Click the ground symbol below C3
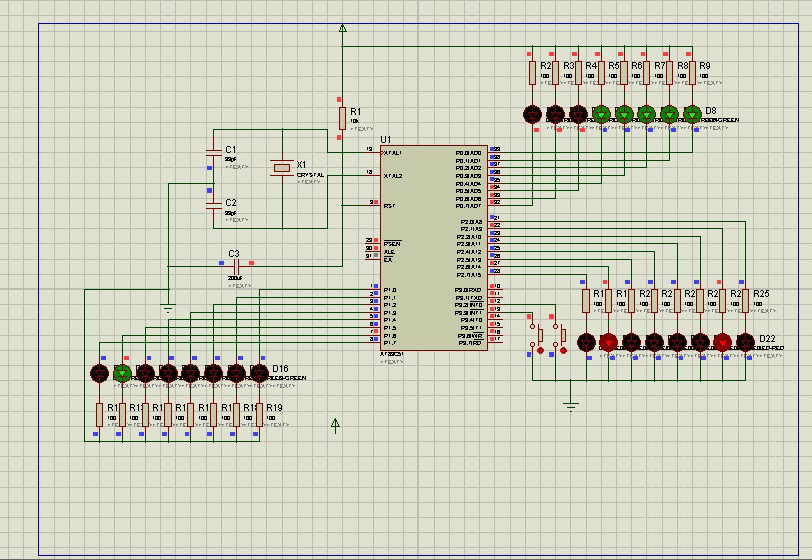The height and width of the screenshot is (560, 812). [x=168, y=308]
